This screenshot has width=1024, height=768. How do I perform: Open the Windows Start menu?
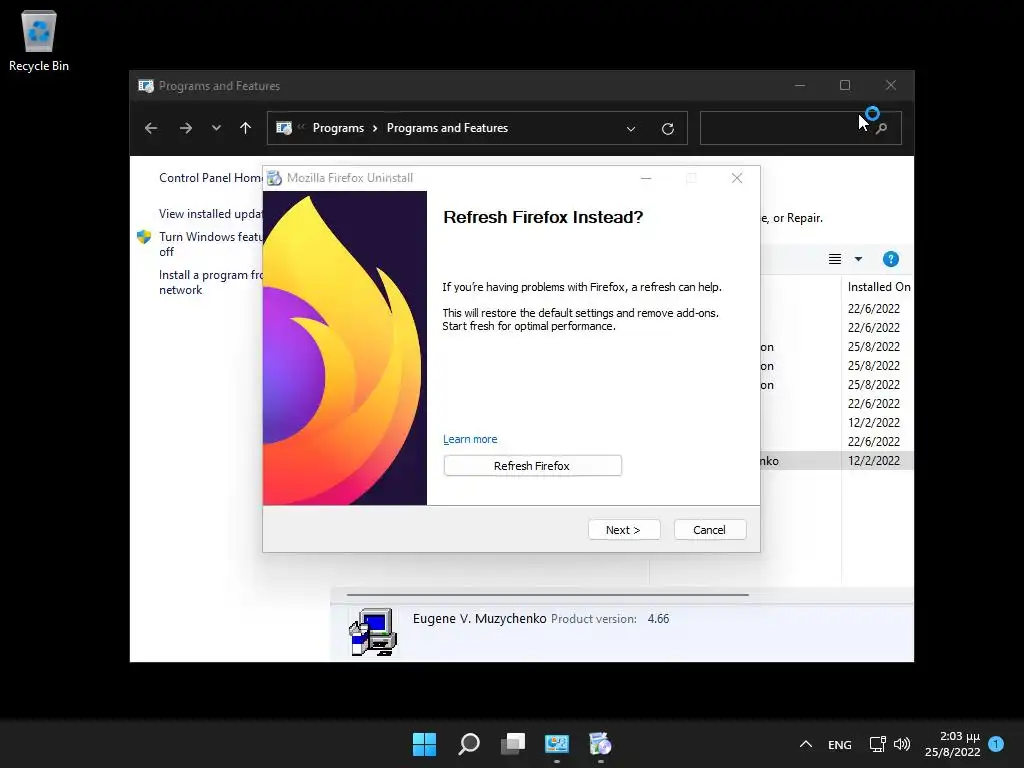[x=424, y=744]
